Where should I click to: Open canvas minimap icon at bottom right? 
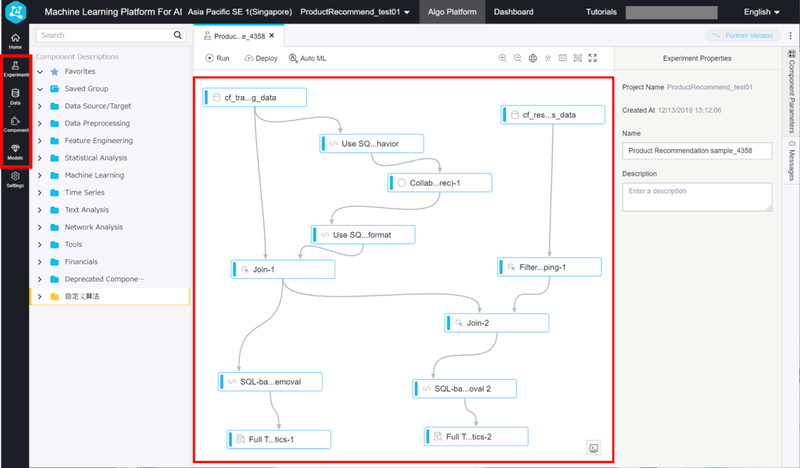594,447
